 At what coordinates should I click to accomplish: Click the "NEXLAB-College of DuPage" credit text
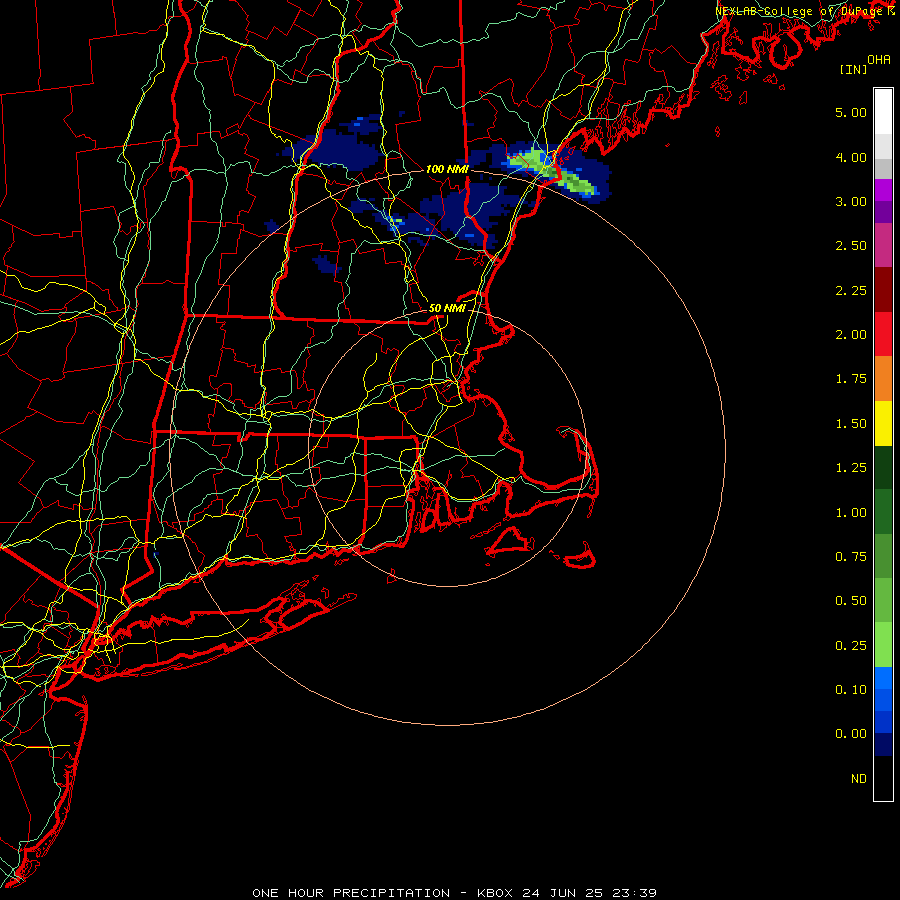click(800, 11)
